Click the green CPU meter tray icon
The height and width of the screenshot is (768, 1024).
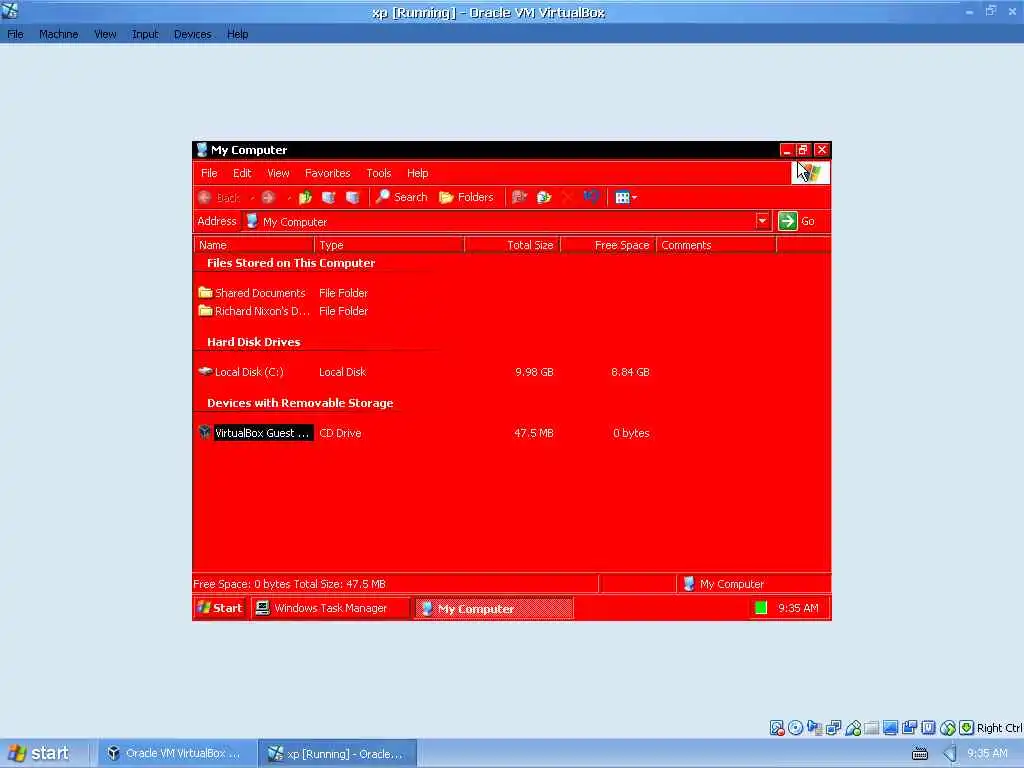[760, 607]
